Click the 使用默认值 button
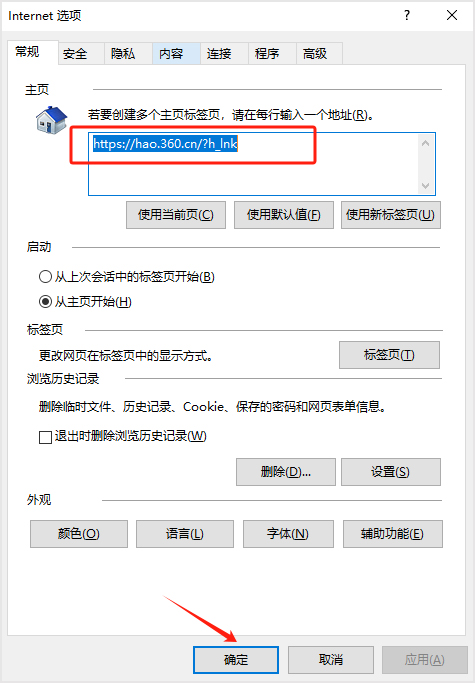The height and width of the screenshot is (683, 475). coord(284,215)
